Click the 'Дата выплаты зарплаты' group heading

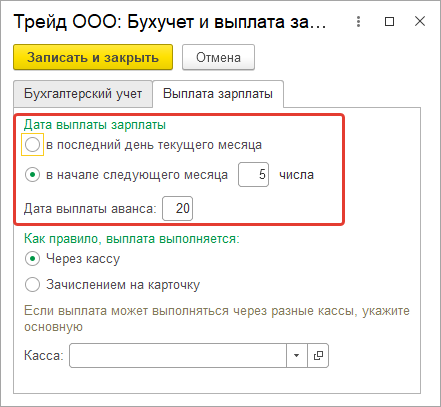[x=95, y=125]
